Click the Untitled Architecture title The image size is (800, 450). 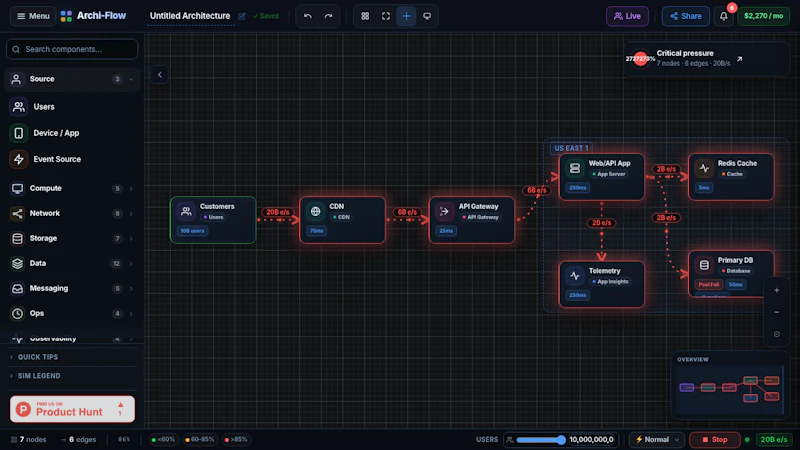pyautogui.click(x=190, y=16)
